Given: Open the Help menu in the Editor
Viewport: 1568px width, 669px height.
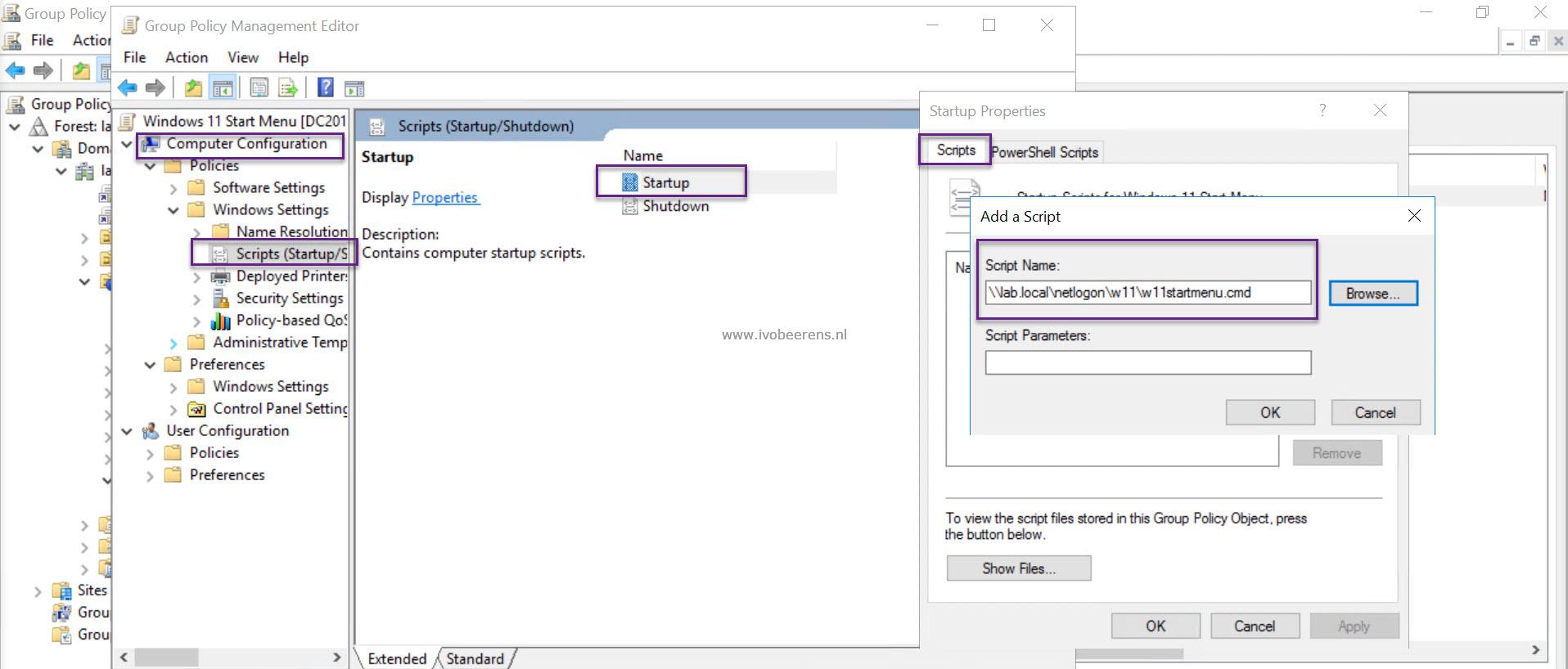Looking at the screenshot, I should pyautogui.click(x=293, y=57).
